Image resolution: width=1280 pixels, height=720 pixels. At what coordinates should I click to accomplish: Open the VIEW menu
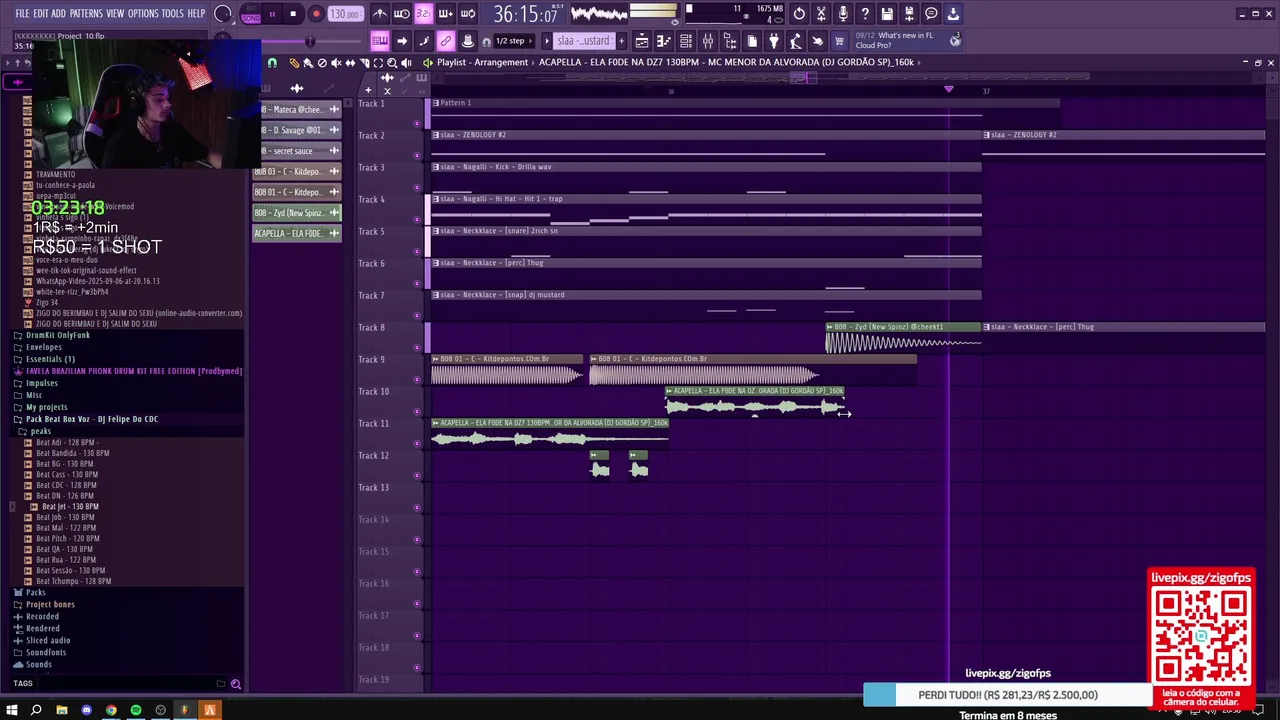[115, 14]
